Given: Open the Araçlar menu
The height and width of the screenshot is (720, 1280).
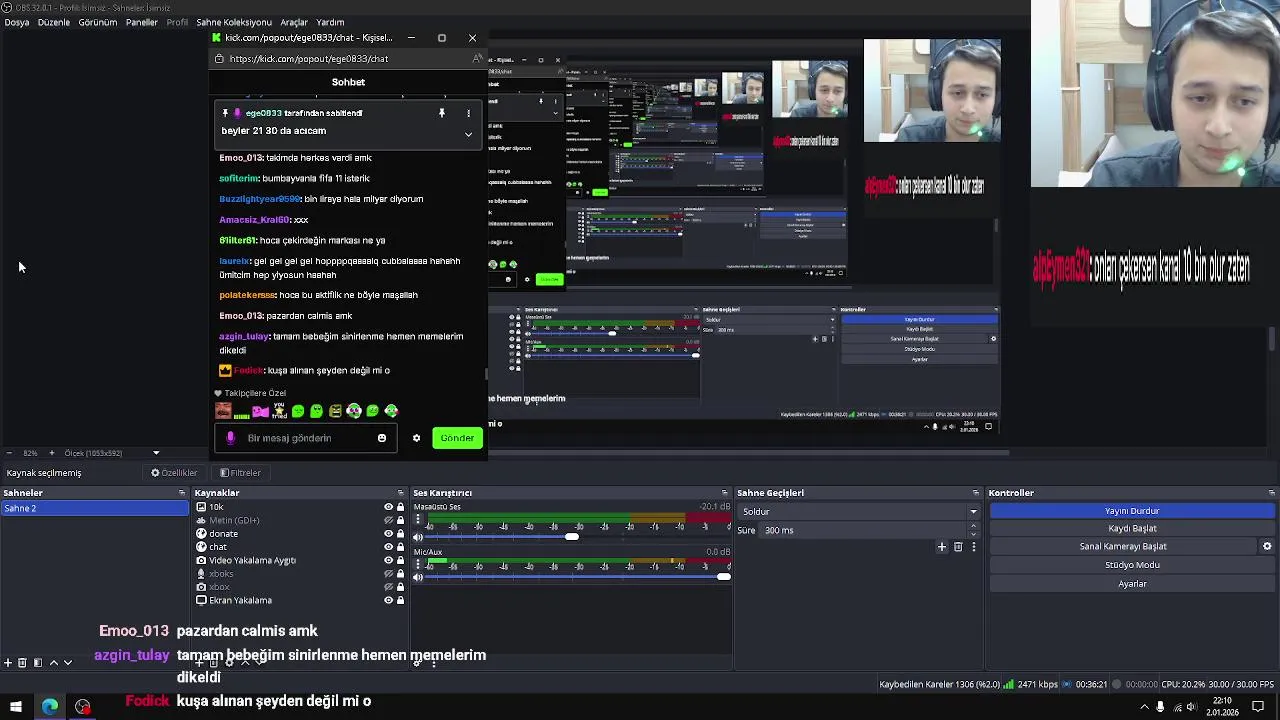Looking at the screenshot, I should click(294, 22).
